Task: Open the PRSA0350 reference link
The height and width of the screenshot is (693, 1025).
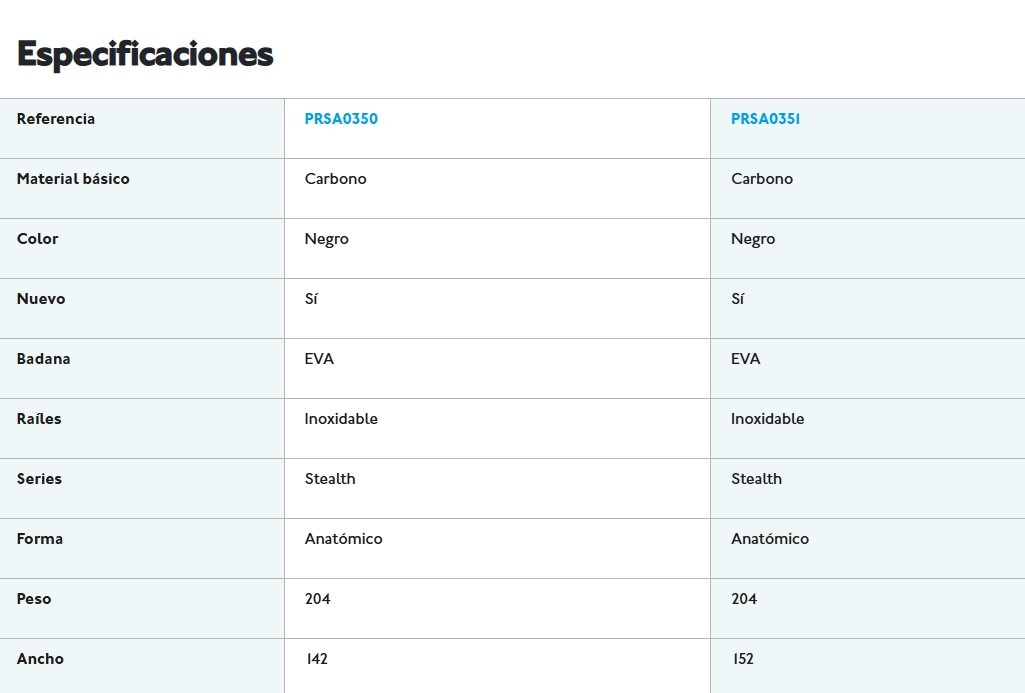Action: click(341, 119)
